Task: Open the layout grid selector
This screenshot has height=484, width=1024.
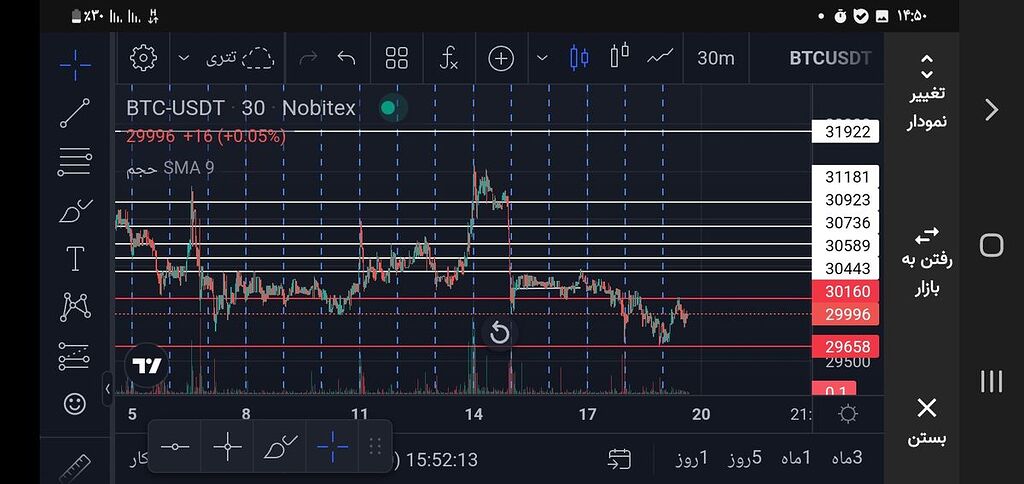Action: tap(397, 58)
